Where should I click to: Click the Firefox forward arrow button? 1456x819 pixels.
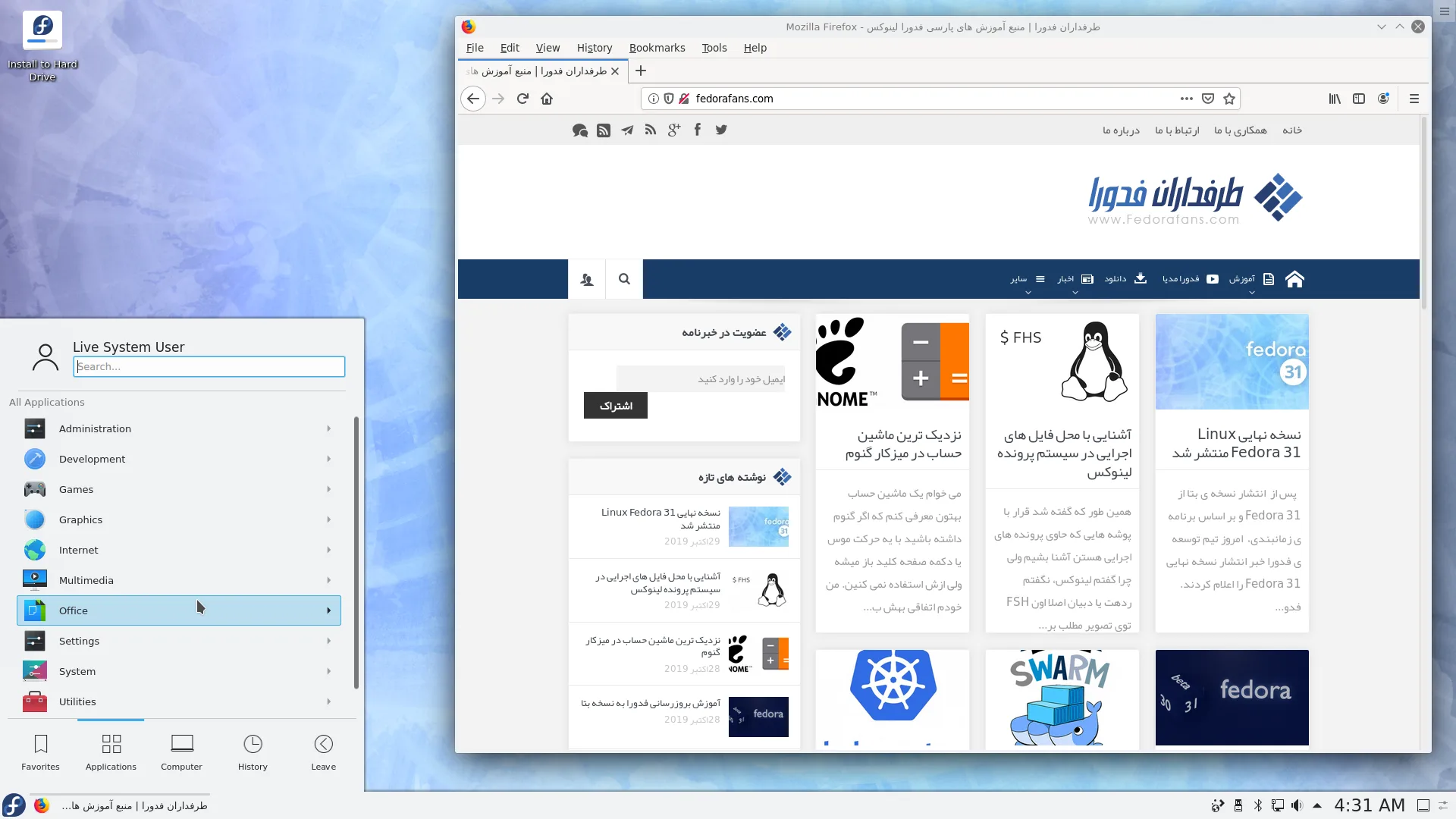pos(498,99)
